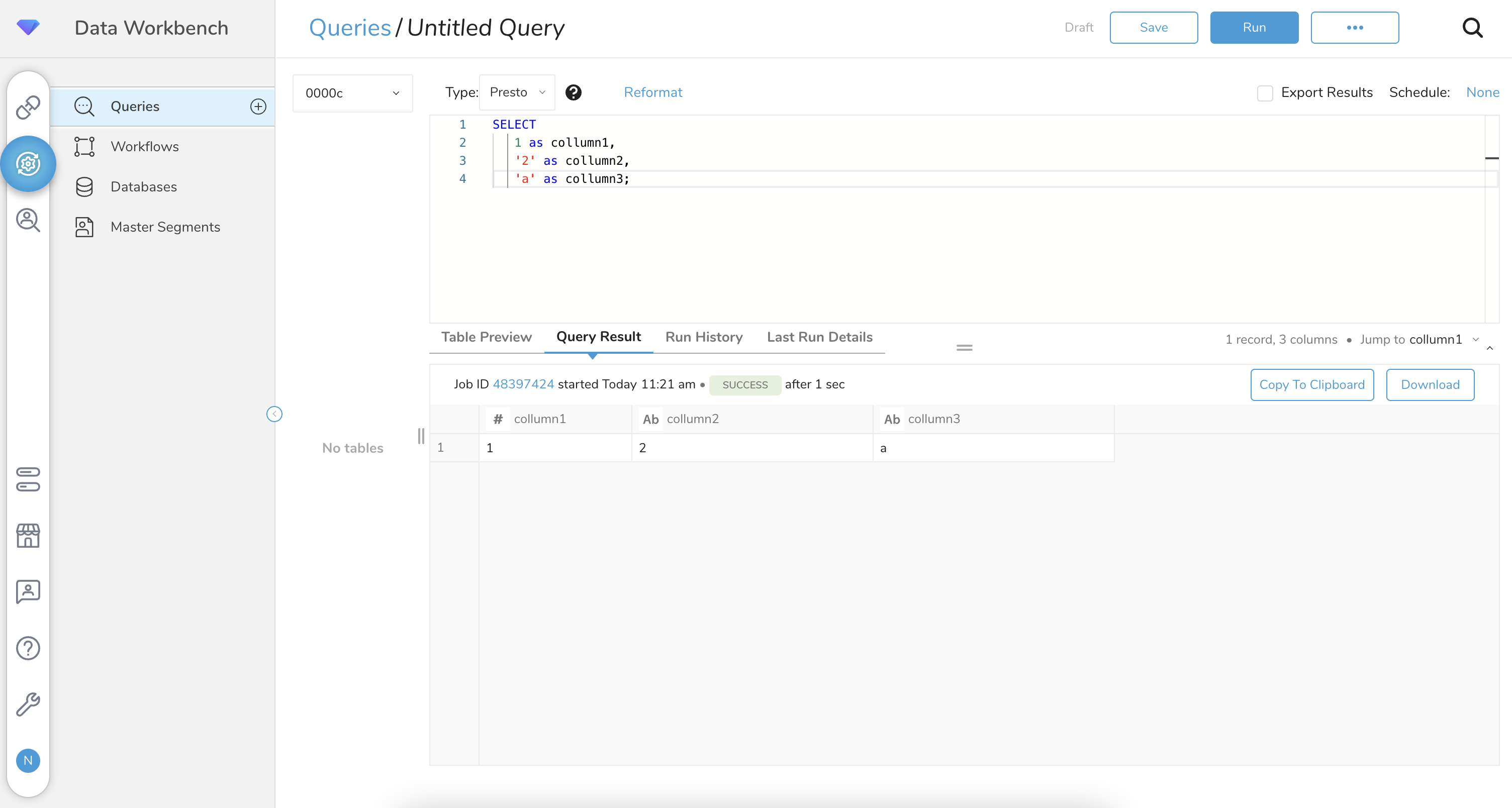Expand the Presto type dropdown

(x=517, y=92)
